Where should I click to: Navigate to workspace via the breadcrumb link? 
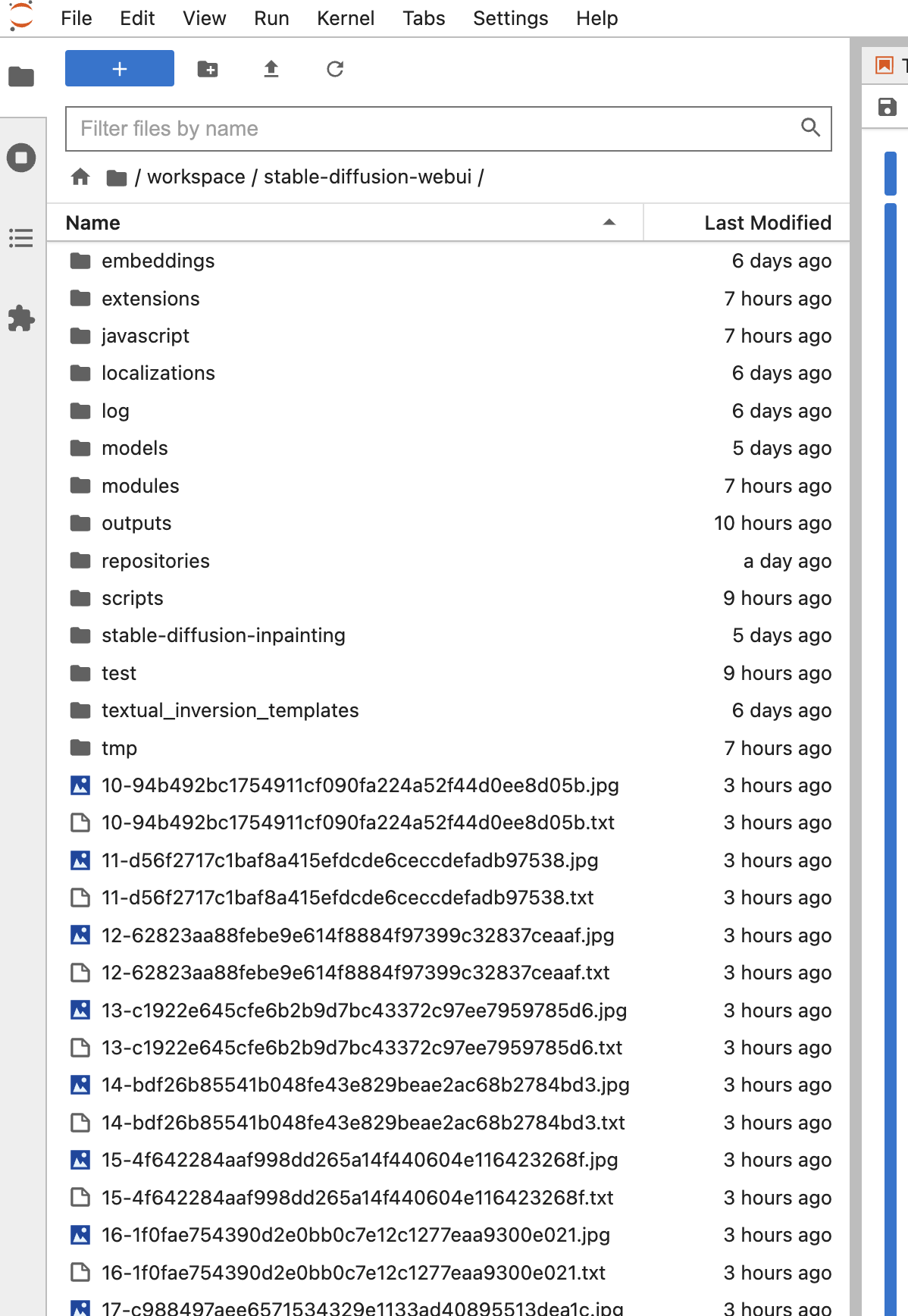[x=196, y=177]
